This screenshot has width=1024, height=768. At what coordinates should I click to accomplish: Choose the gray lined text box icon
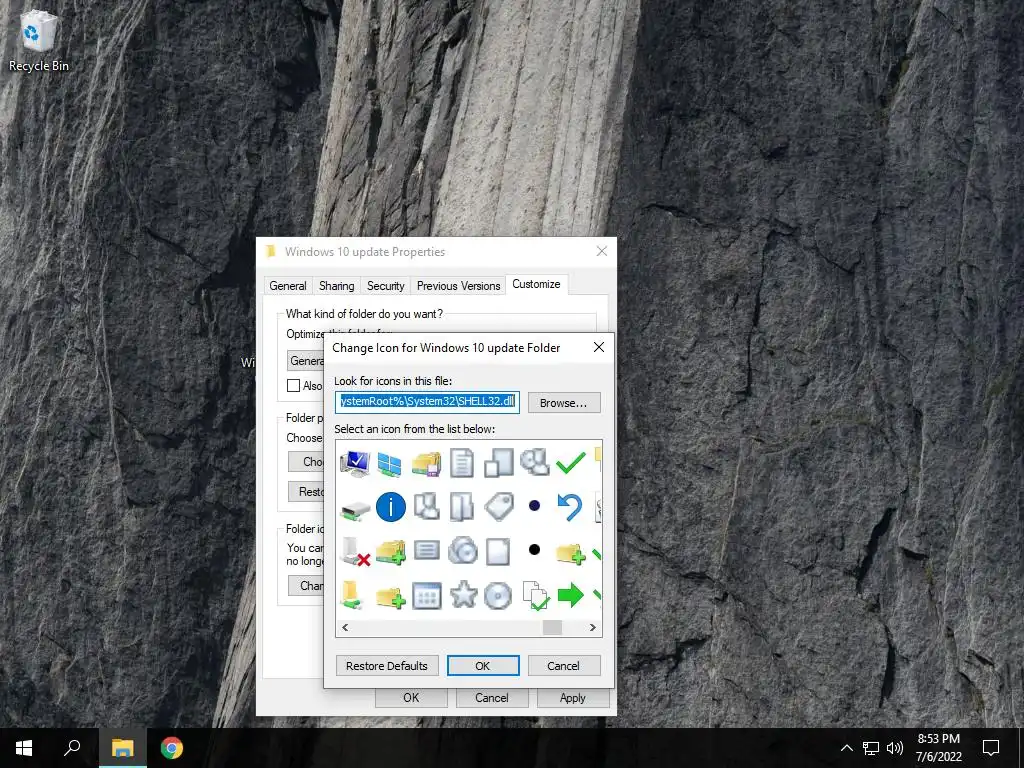[x=426, y=550]
